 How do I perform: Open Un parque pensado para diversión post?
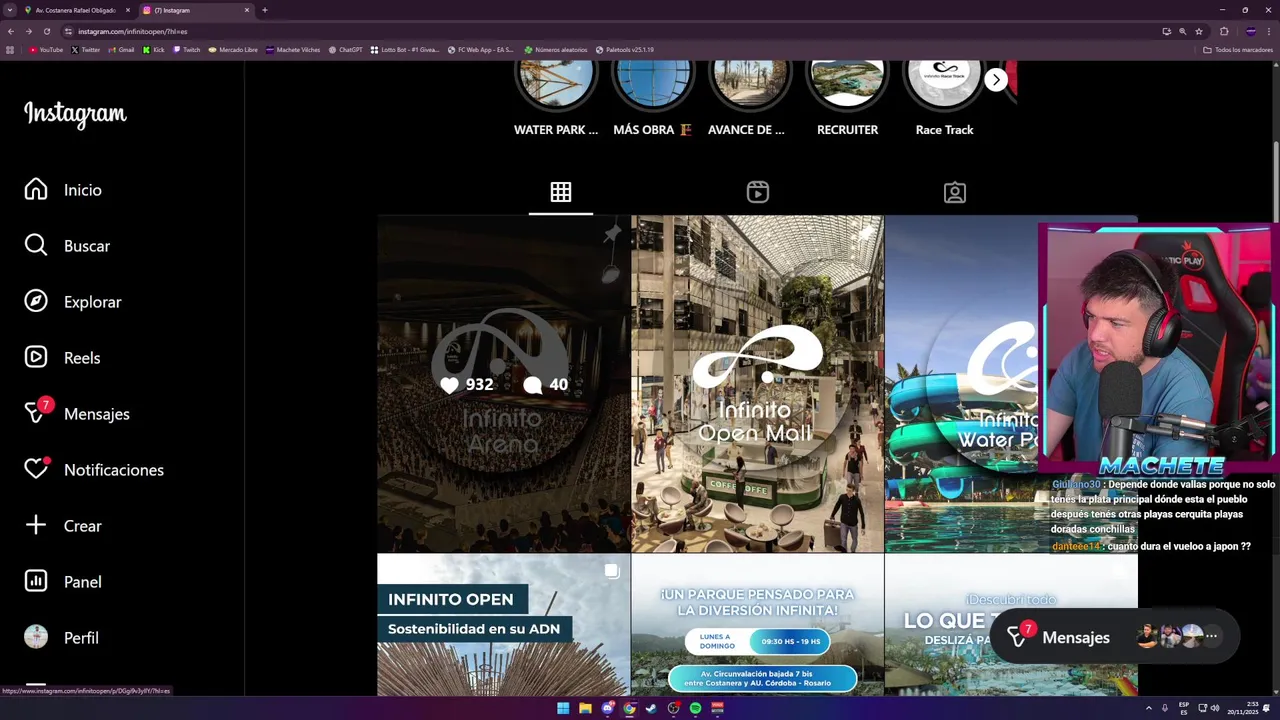pos(757,626)
